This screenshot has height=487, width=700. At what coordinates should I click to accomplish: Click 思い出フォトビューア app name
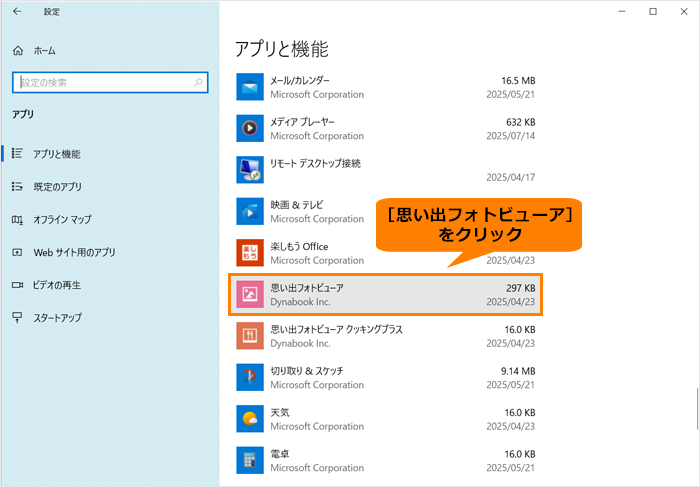307,288
